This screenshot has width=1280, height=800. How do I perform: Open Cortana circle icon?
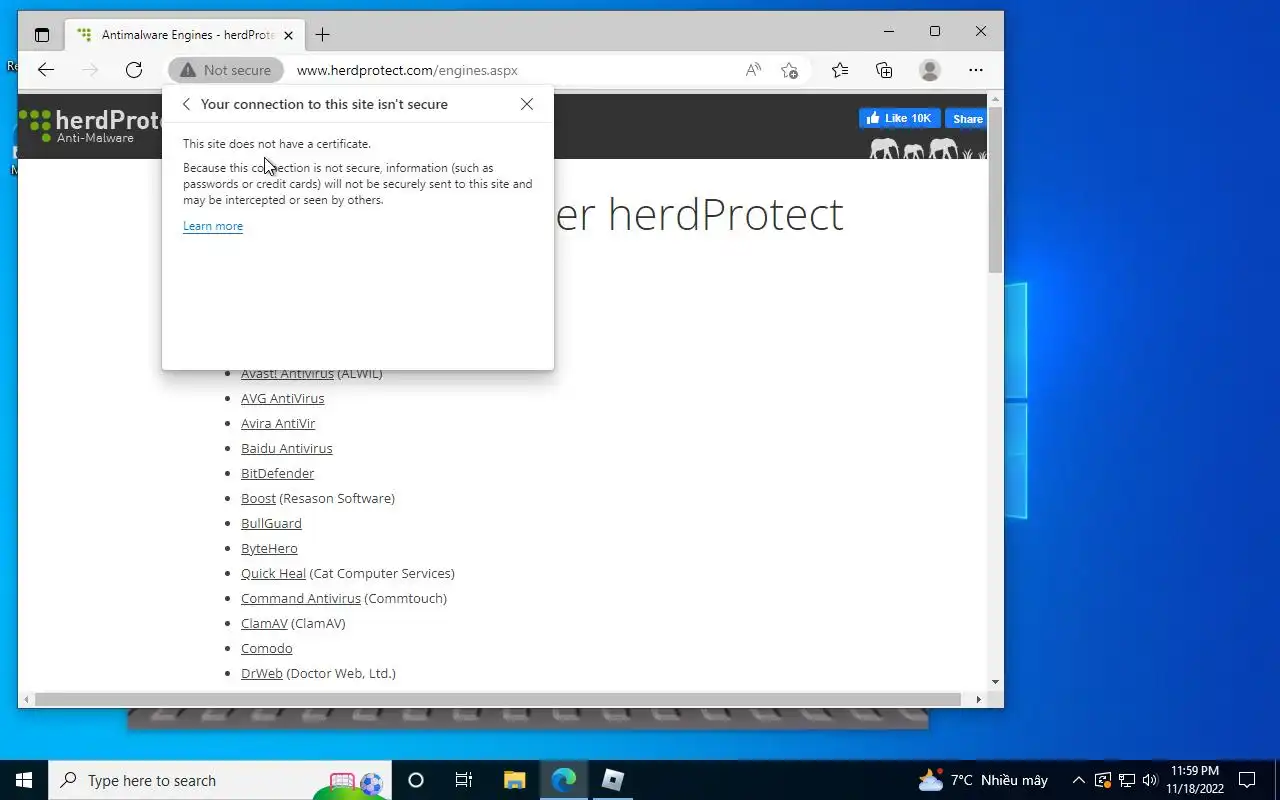coord(416,780)
